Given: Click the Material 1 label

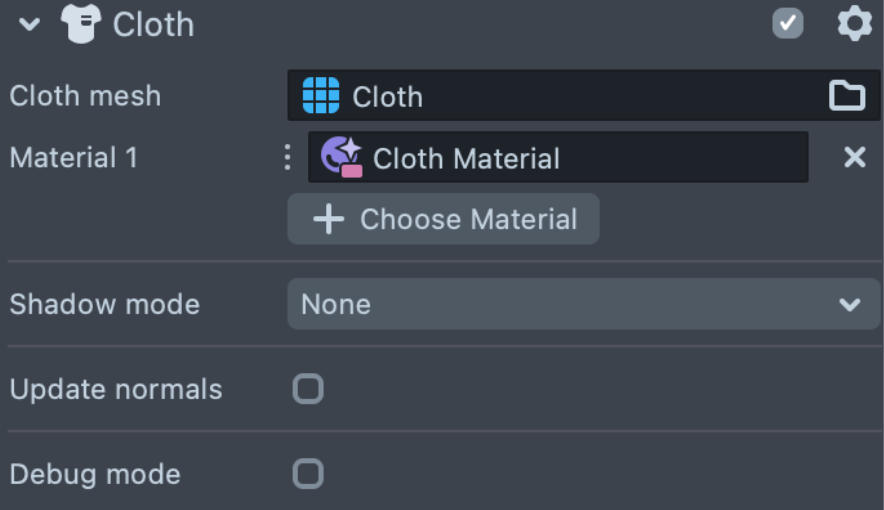Looking at the screenshot, I should click(74, 158).
